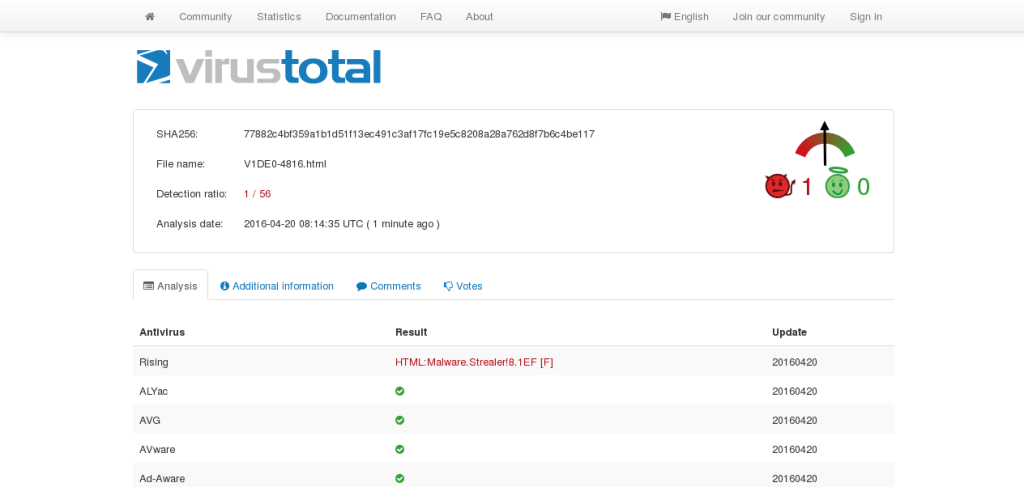Click the harmless vote count 0
Image resolution: width=1024 pixels, height=487 pixels.
[x=863, y=187]
